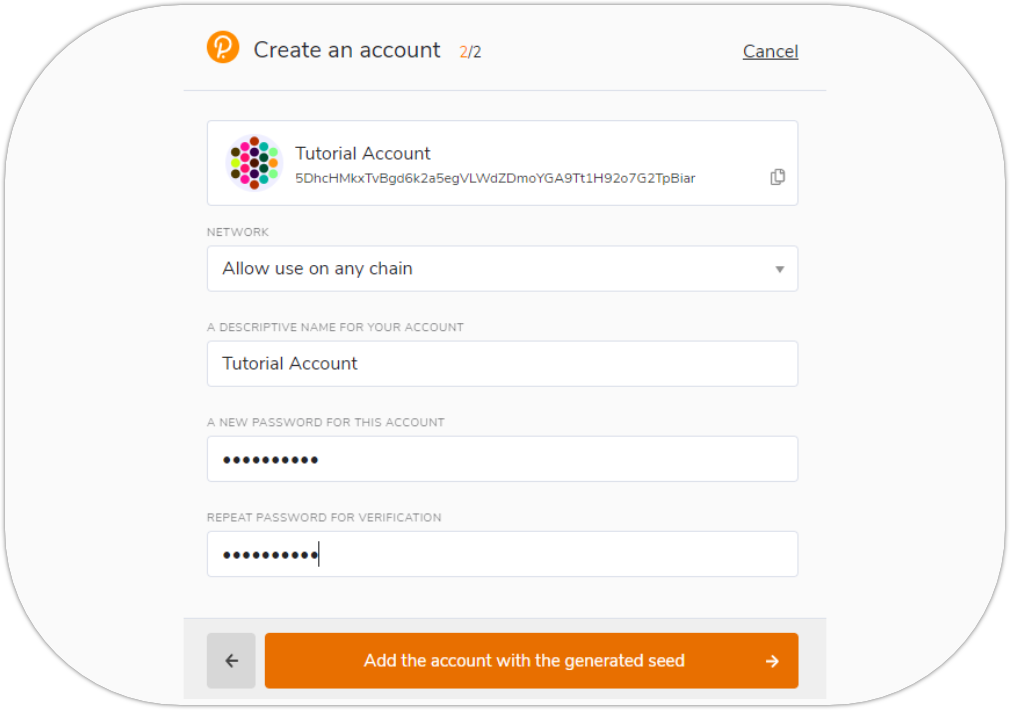Click 'Repeat password for verification' label
1010x710 pixels.
click(x=324, y=517)
